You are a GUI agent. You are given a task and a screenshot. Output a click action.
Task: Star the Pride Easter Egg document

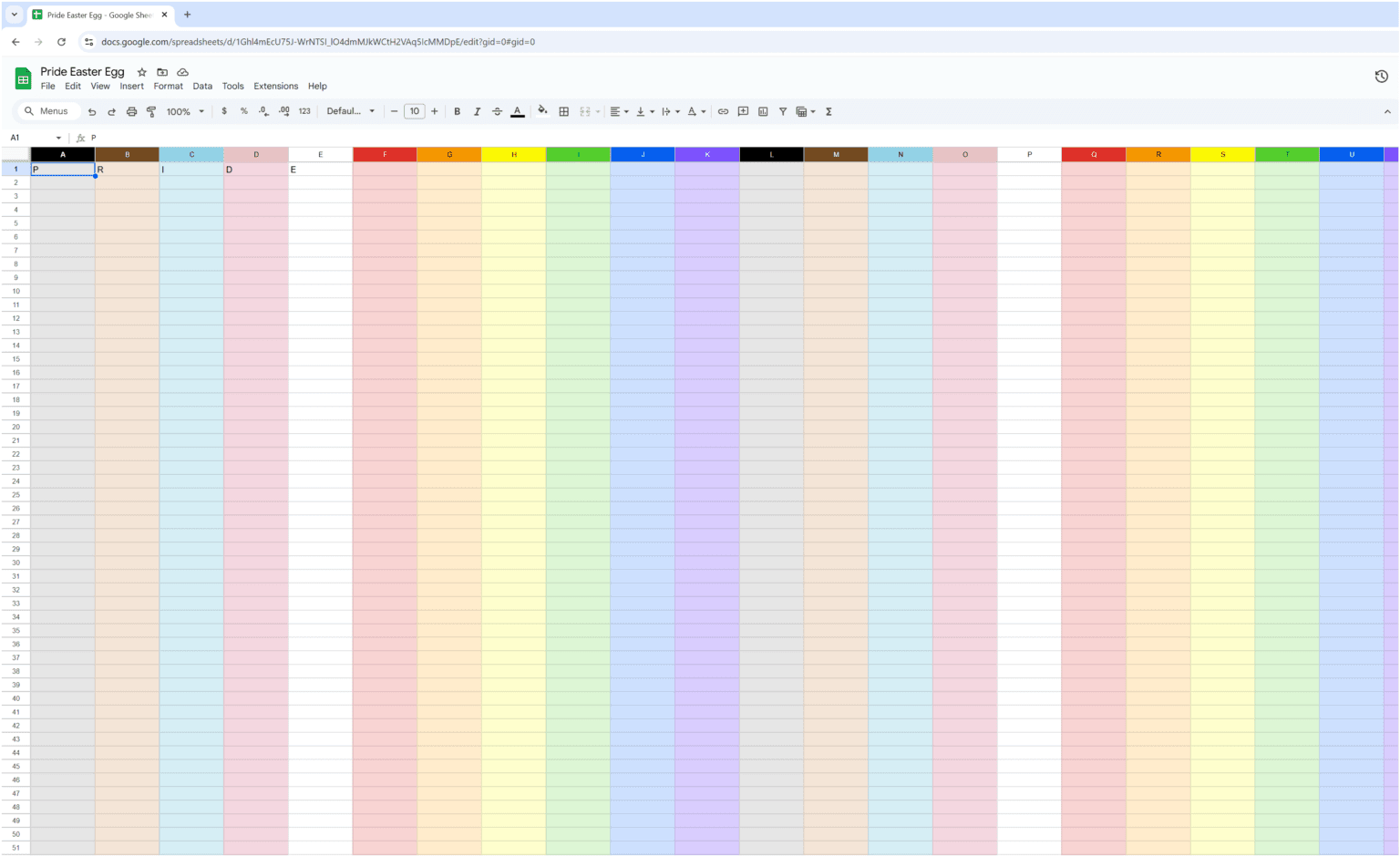(142, 72)
